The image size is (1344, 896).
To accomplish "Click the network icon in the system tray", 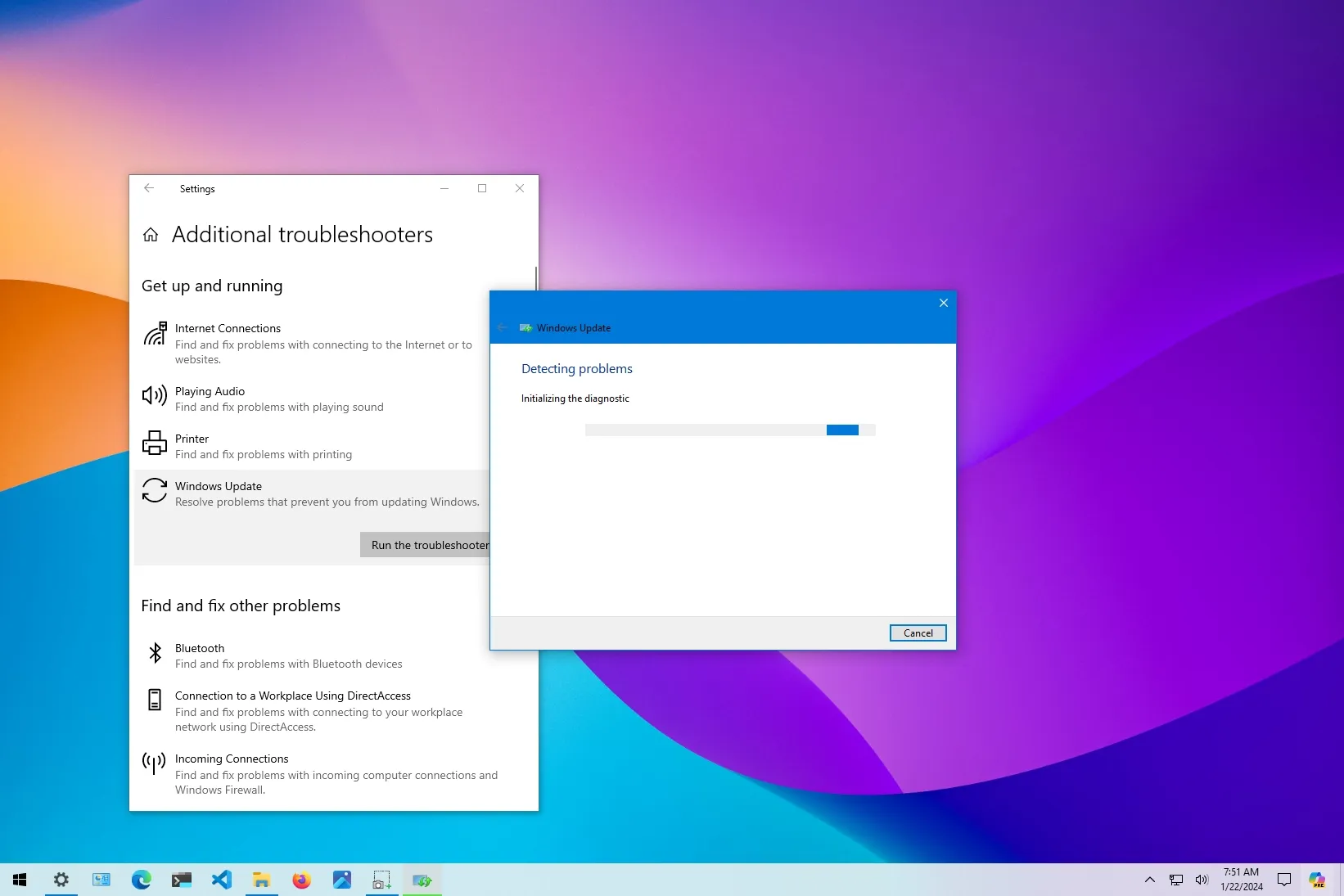I will pyautogui.click(x=1175, y=880).
